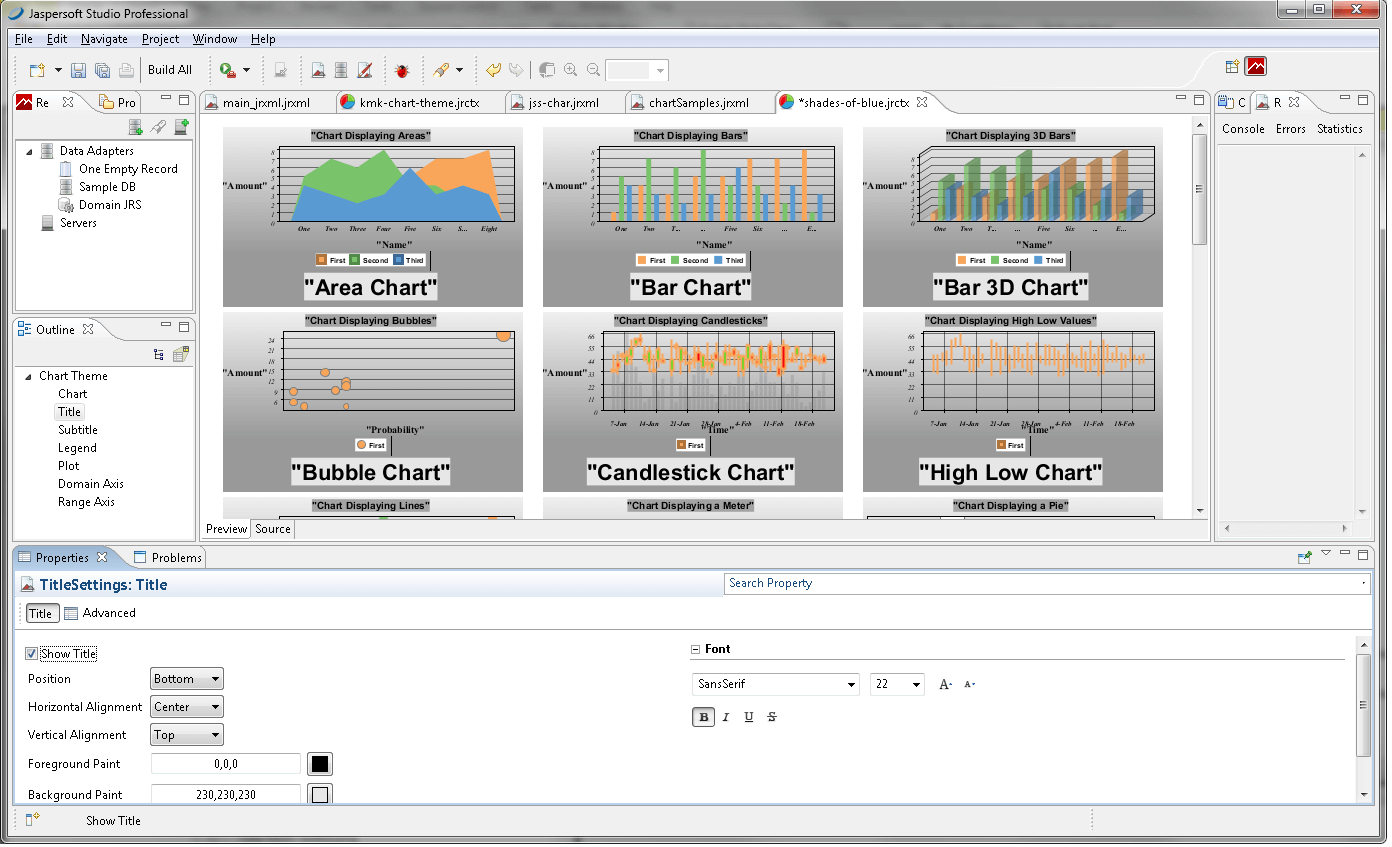Viewport: 1392px width, 847px height.
Task: Toggle Bold font style button
Action: click(704, 717)
